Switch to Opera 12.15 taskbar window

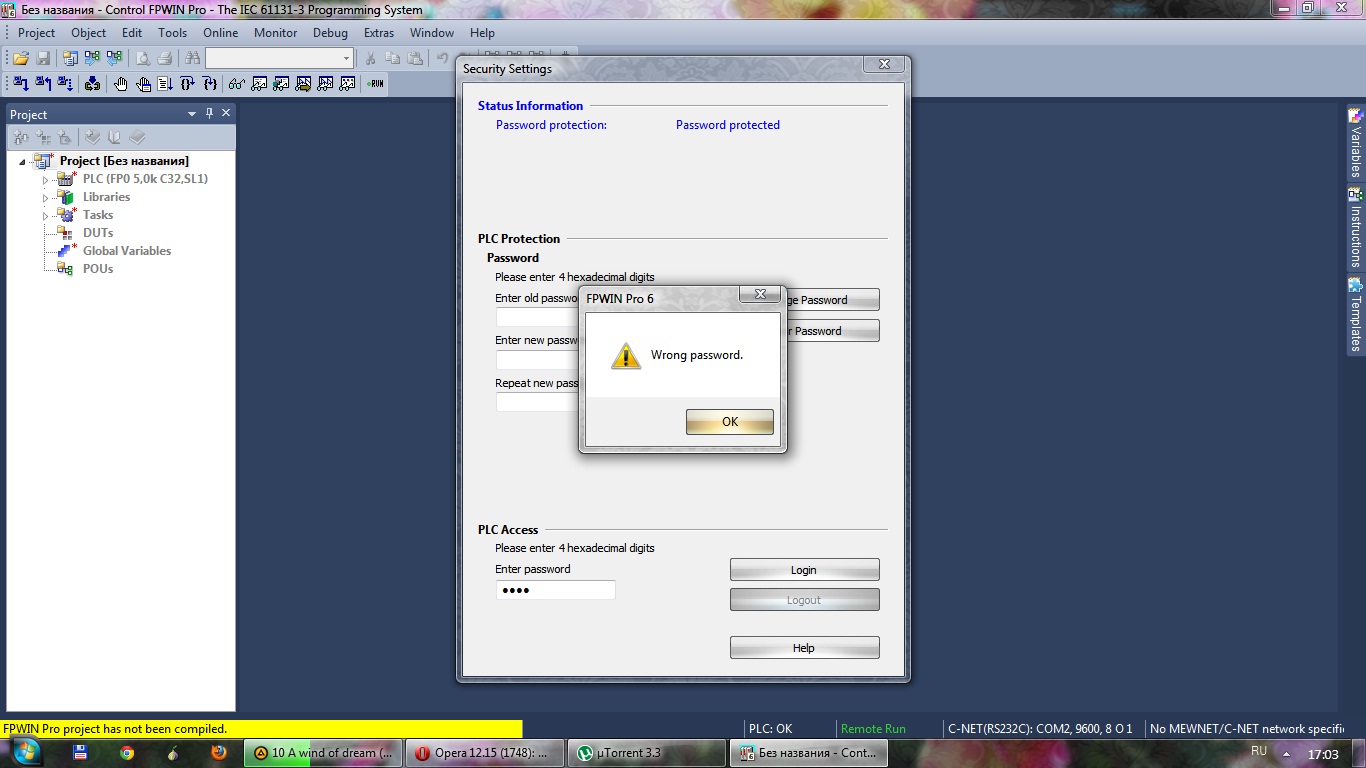point(483,753)
